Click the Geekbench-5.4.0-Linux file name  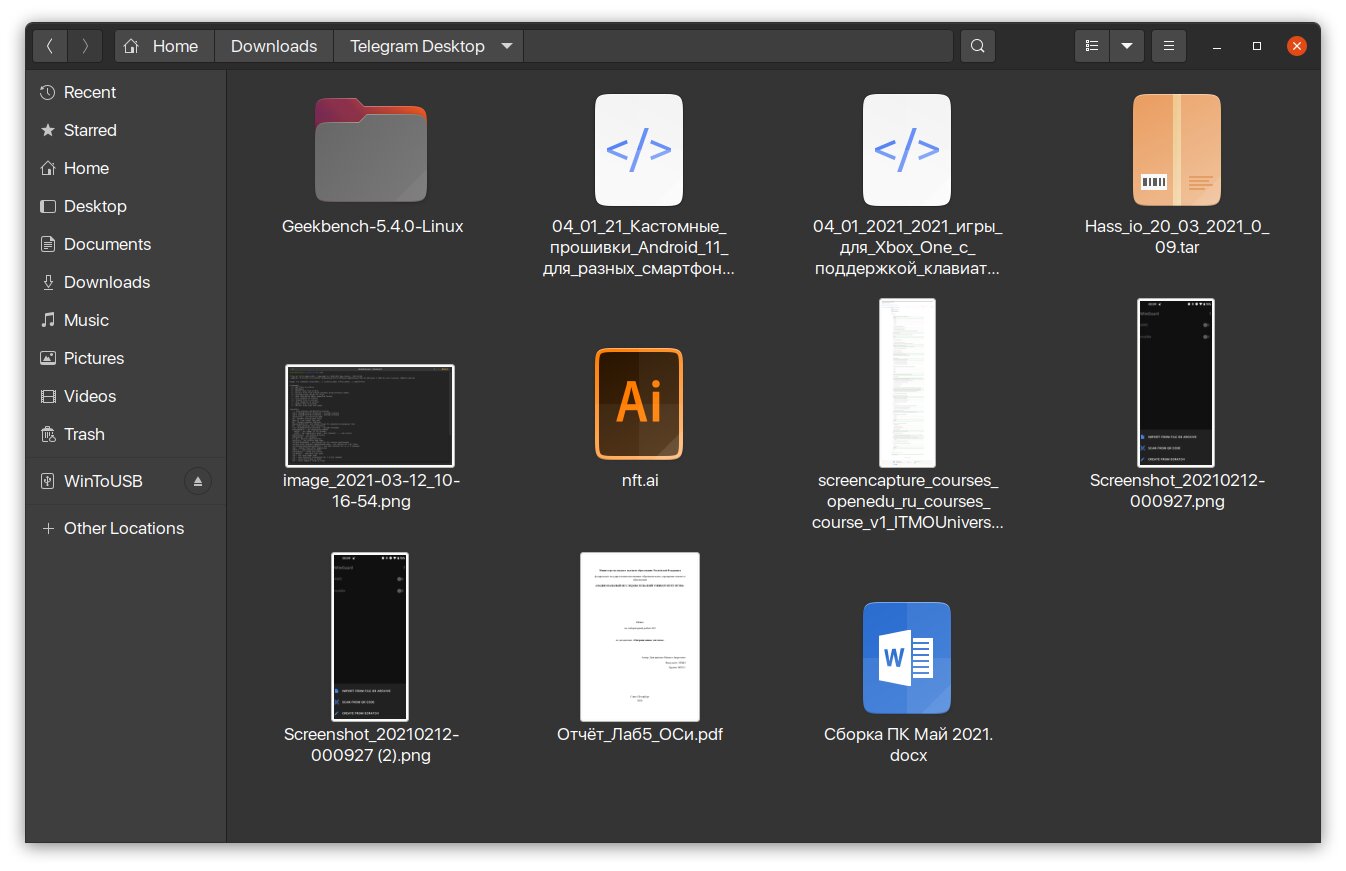373,226
